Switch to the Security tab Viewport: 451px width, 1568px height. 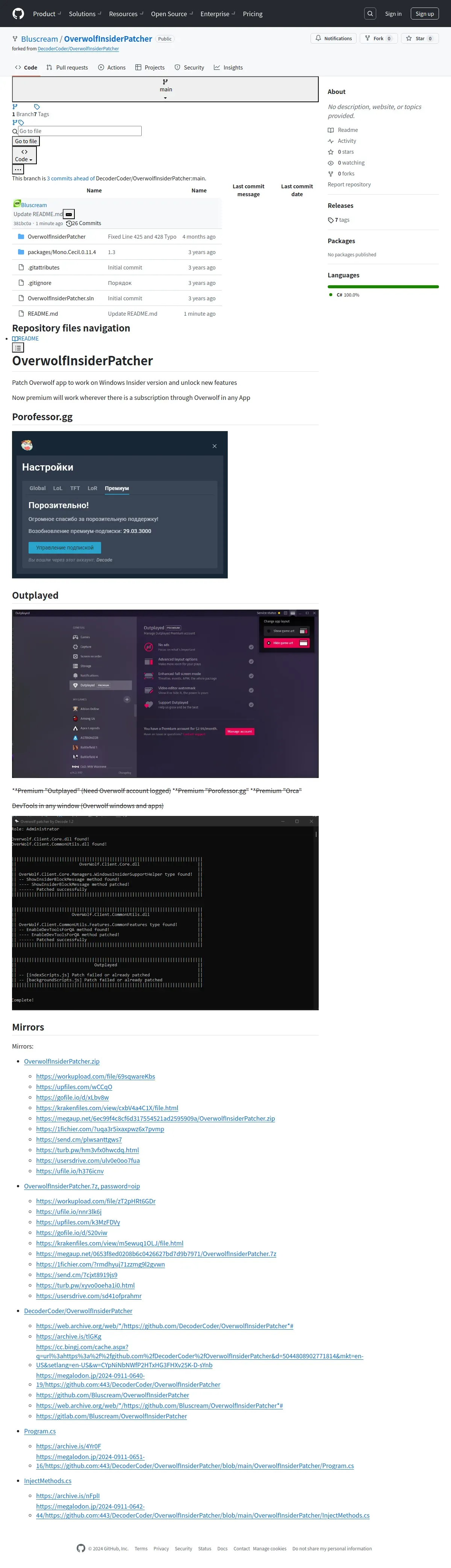189,68
